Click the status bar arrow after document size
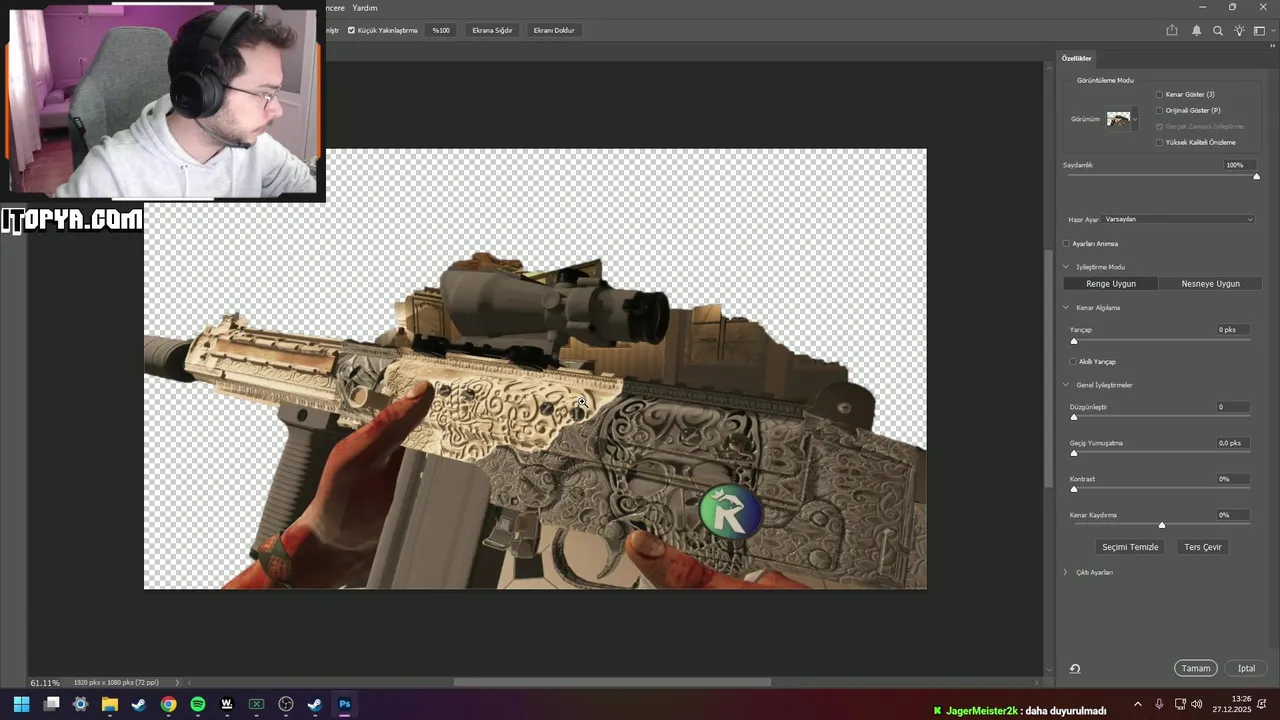The height and width of the screenshot is (720, 1280). pyautogui.click(x=178, y=683)
